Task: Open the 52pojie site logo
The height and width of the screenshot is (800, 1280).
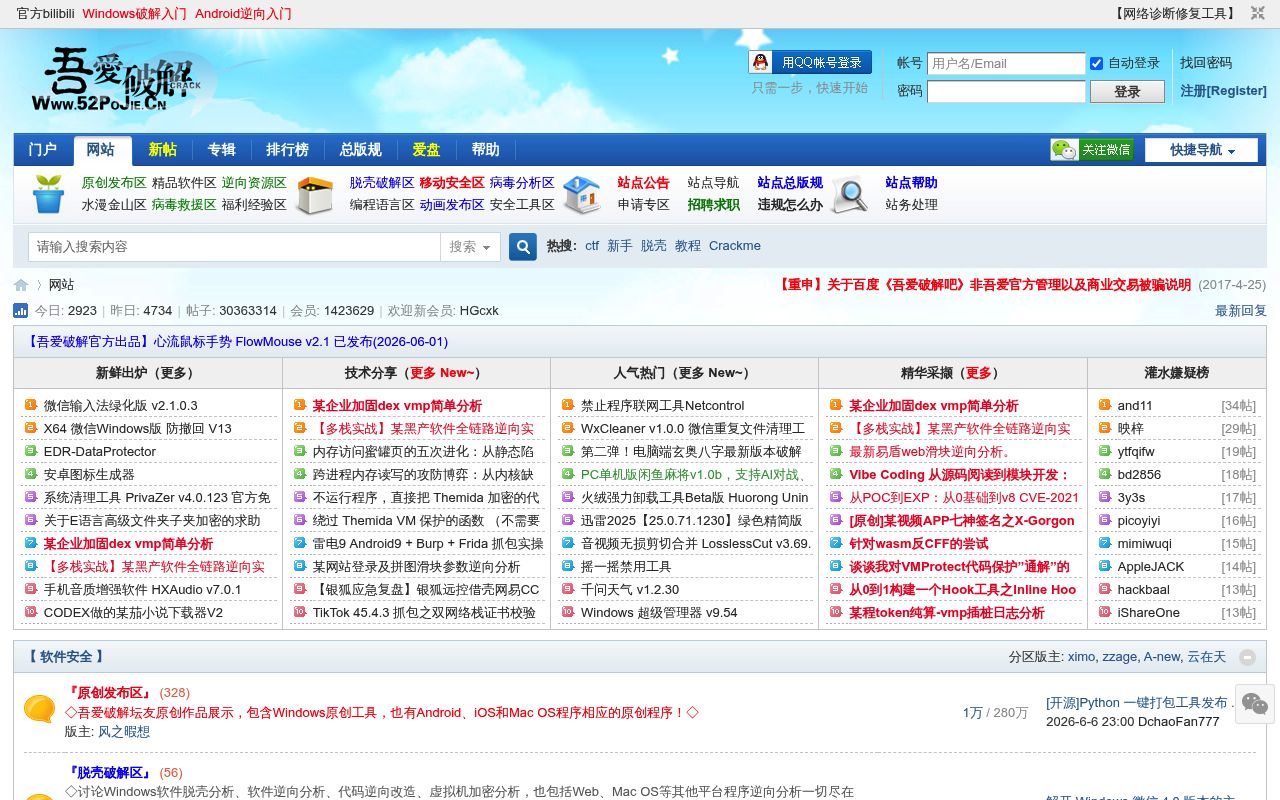Action: [x=122, y=82]
